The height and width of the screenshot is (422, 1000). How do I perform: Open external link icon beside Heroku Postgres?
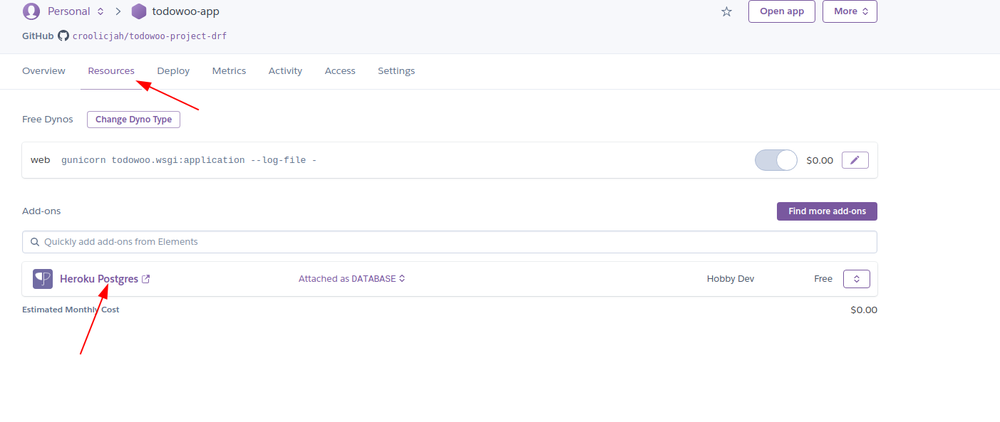click(145, 279)
